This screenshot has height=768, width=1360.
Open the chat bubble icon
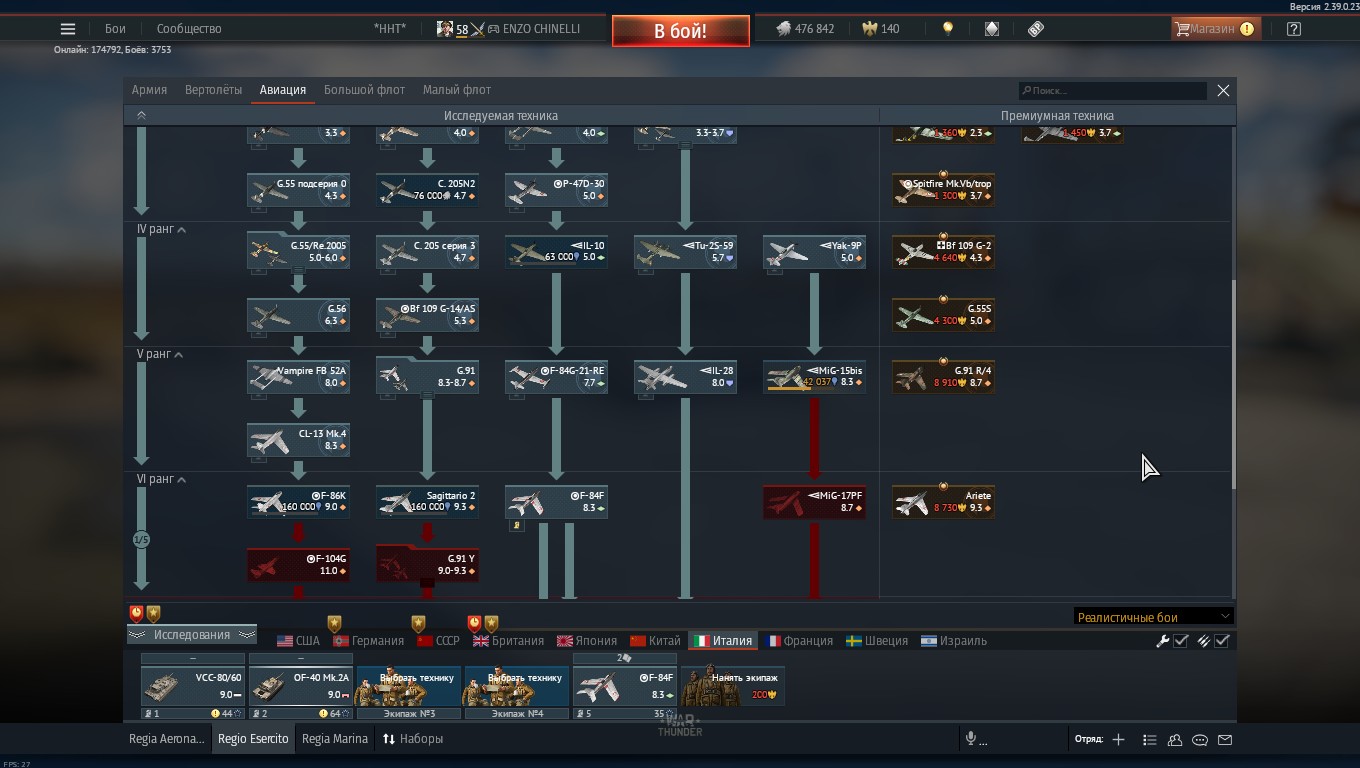coord(1200,739)
